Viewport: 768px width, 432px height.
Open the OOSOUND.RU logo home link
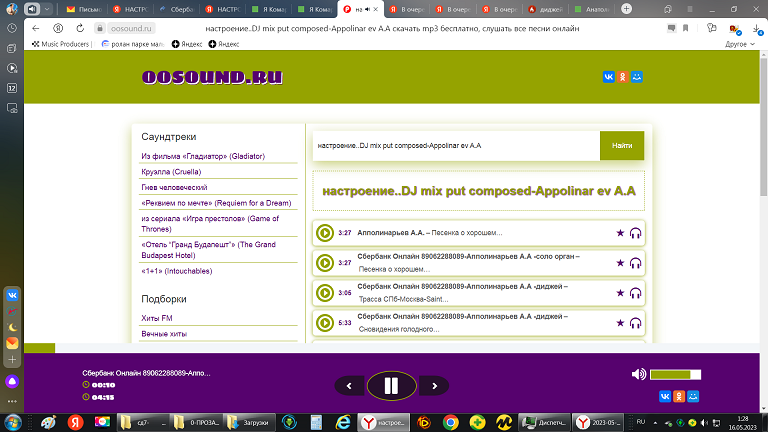click(x=212, y=77)
